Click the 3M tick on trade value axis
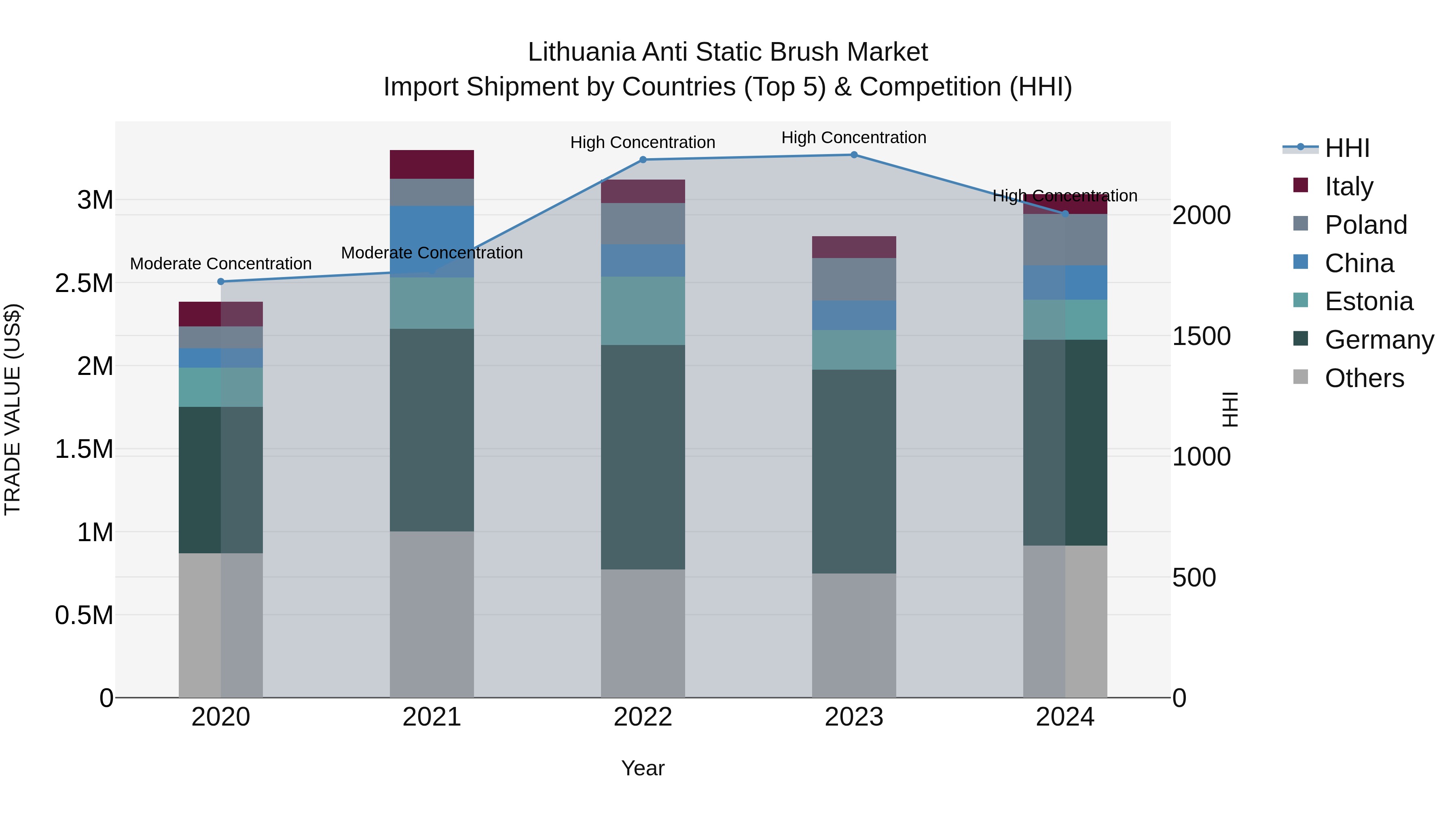Viewport: 1456px width, 819px height. pos(95,200)
